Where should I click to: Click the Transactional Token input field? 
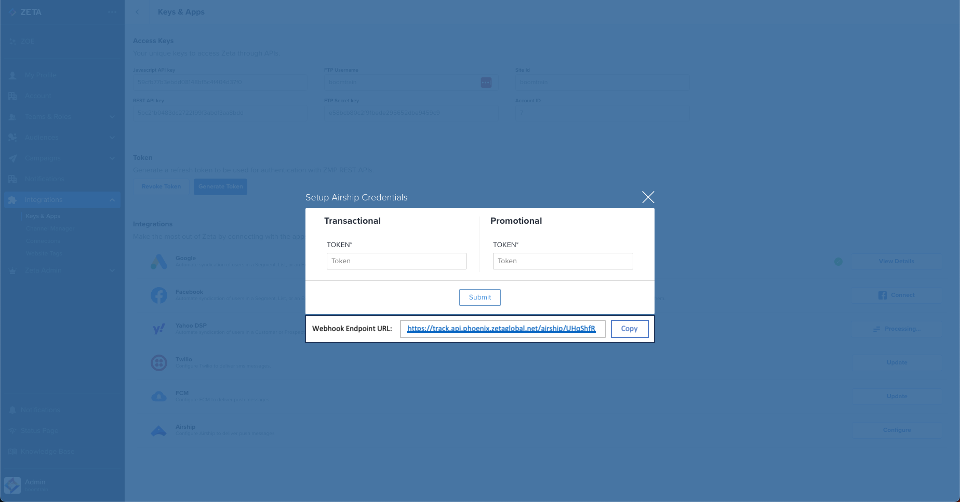coord(396,261)
